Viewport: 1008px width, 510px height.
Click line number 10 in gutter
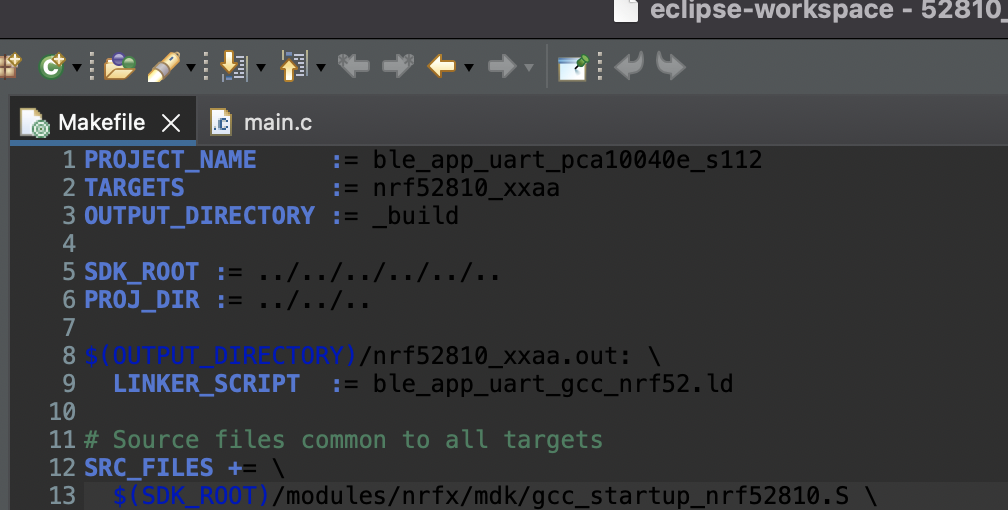62,412
